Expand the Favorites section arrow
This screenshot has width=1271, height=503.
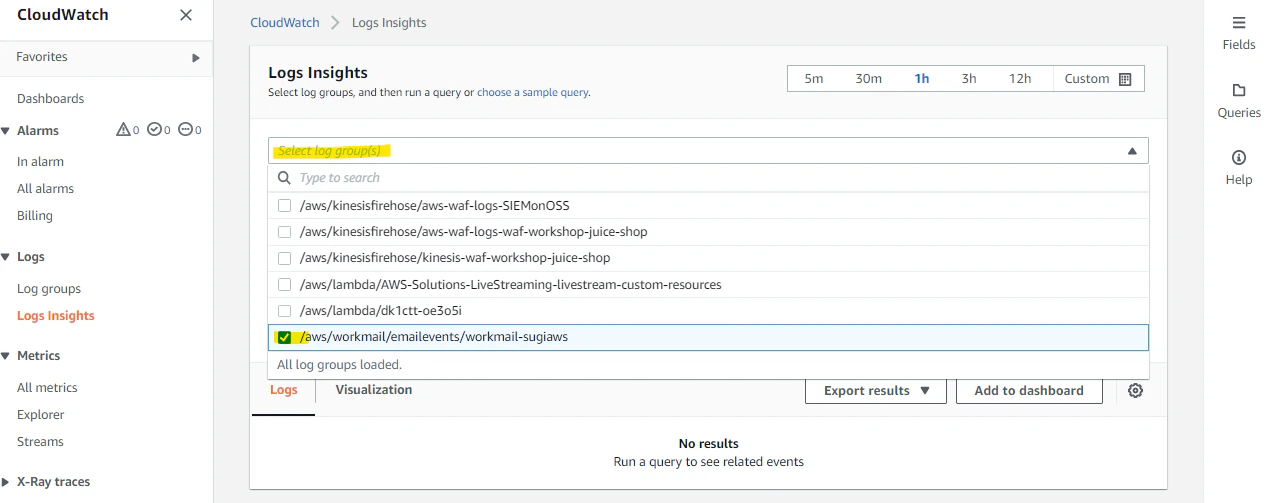[x=196, y=58]
